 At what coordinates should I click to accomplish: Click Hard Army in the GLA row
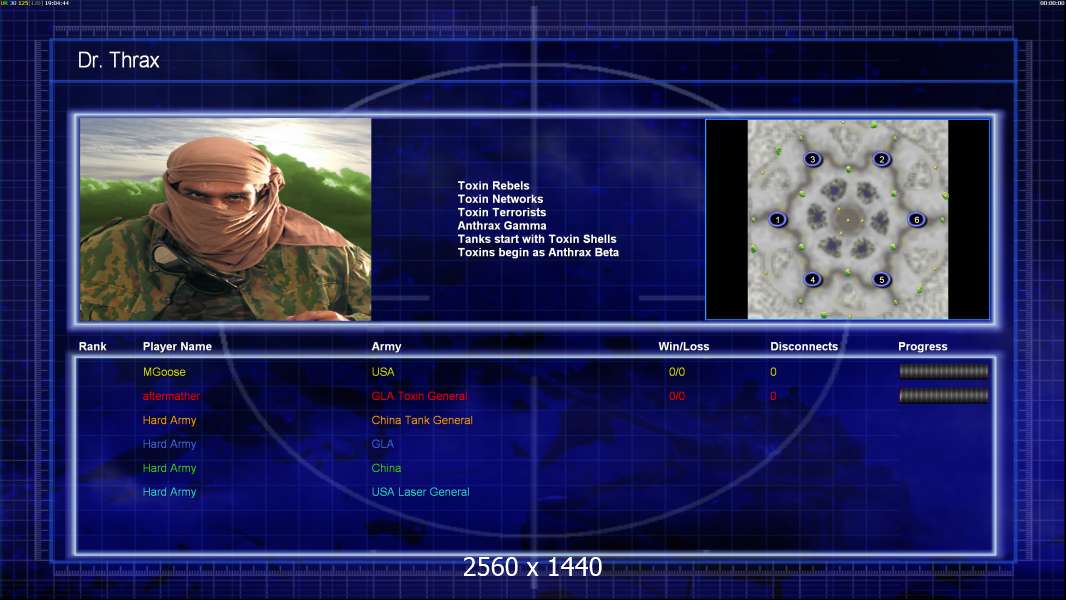click(x=169, y=444)
